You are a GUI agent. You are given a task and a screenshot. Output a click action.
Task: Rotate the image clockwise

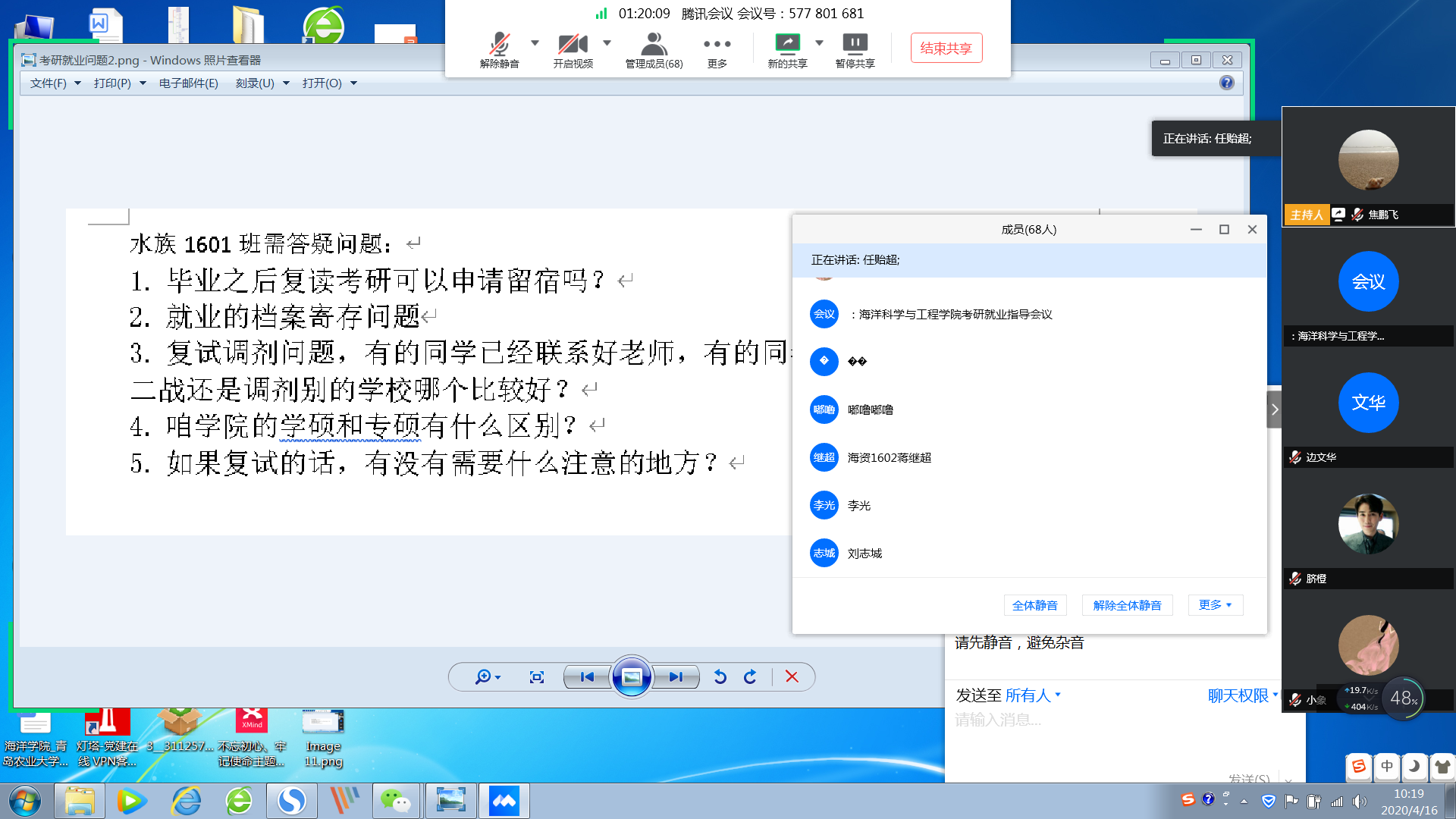pos(750,676)
